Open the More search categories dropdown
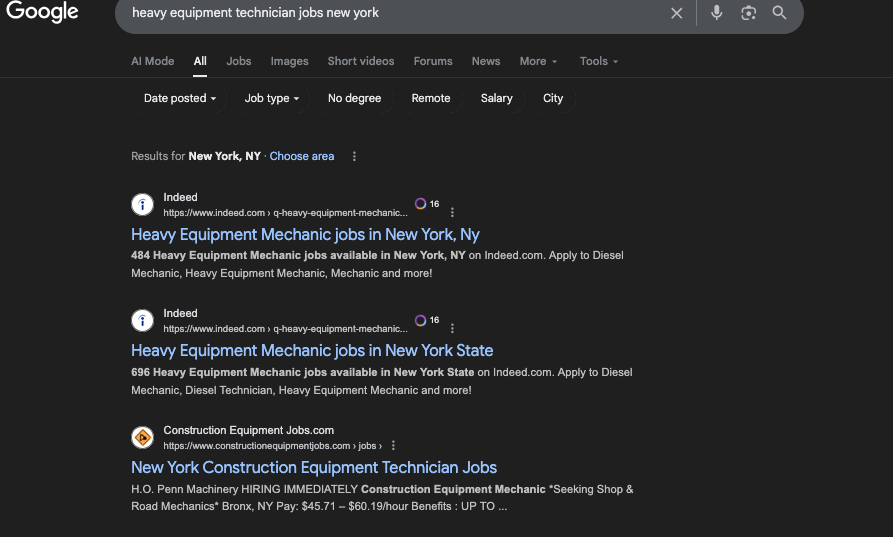893x537 pixels. (538, 61)
